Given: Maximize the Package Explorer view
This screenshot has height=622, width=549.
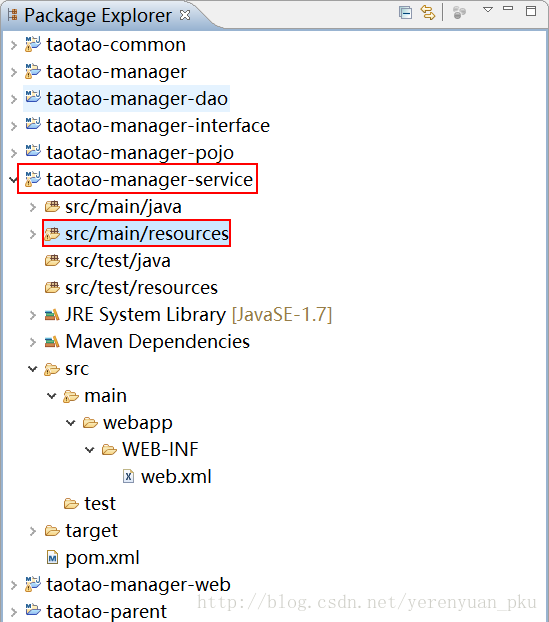Looking at the screenshot, I should point(531,11).
